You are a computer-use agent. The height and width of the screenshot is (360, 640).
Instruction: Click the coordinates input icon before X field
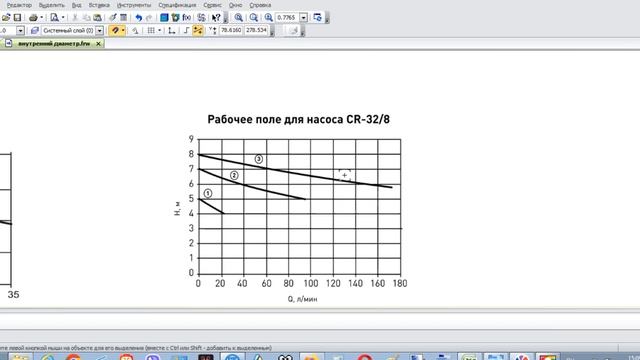click(x=212, y=31)
